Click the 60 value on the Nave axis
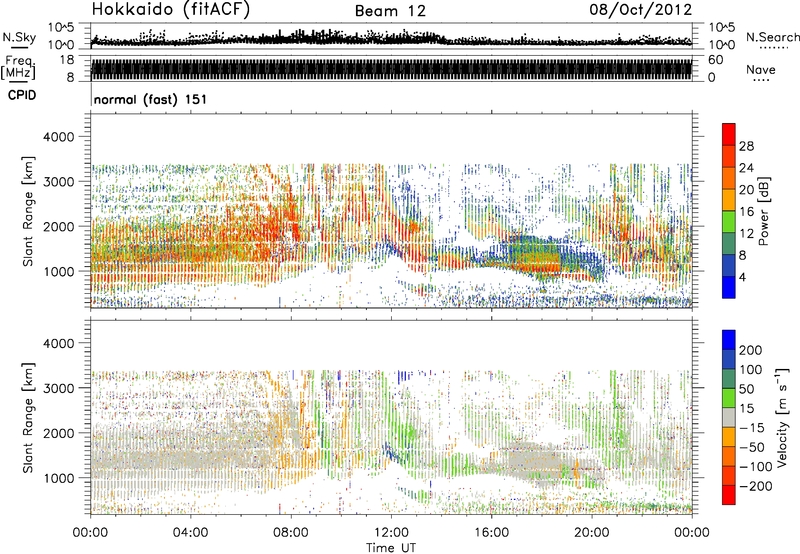 tap(716, 60)
